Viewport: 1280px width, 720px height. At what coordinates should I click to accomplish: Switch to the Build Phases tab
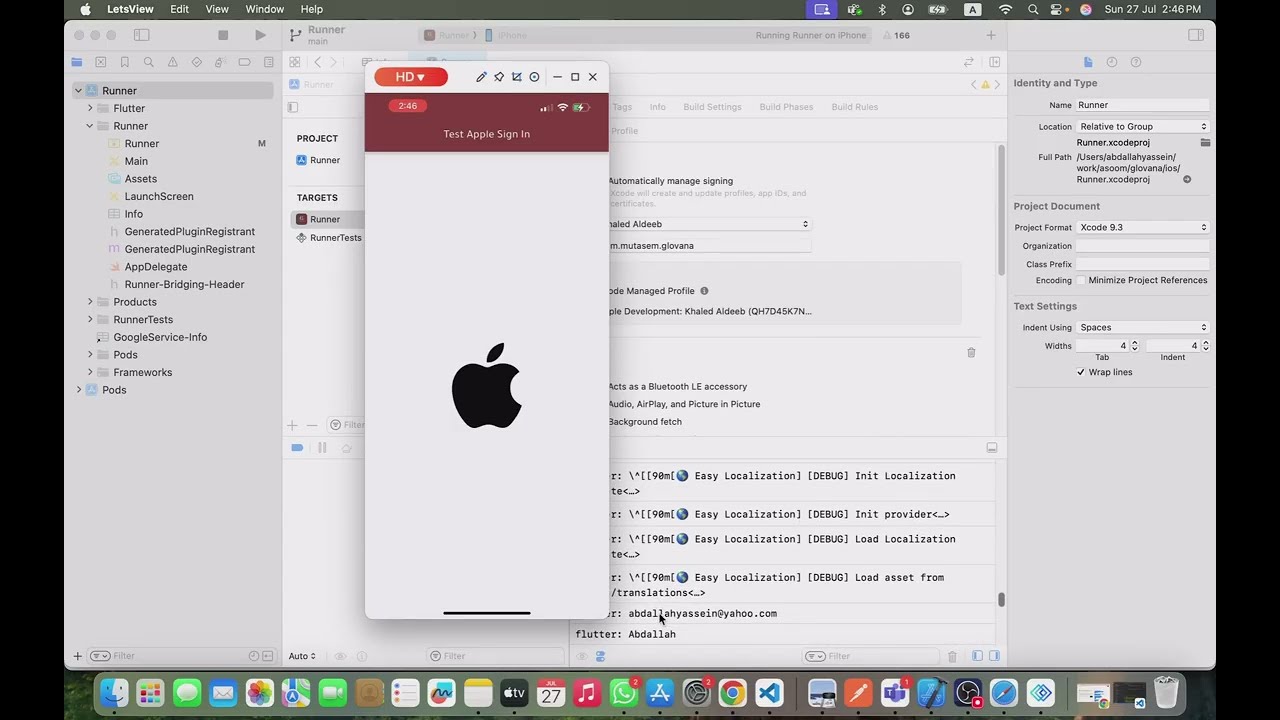coord(786,107)
